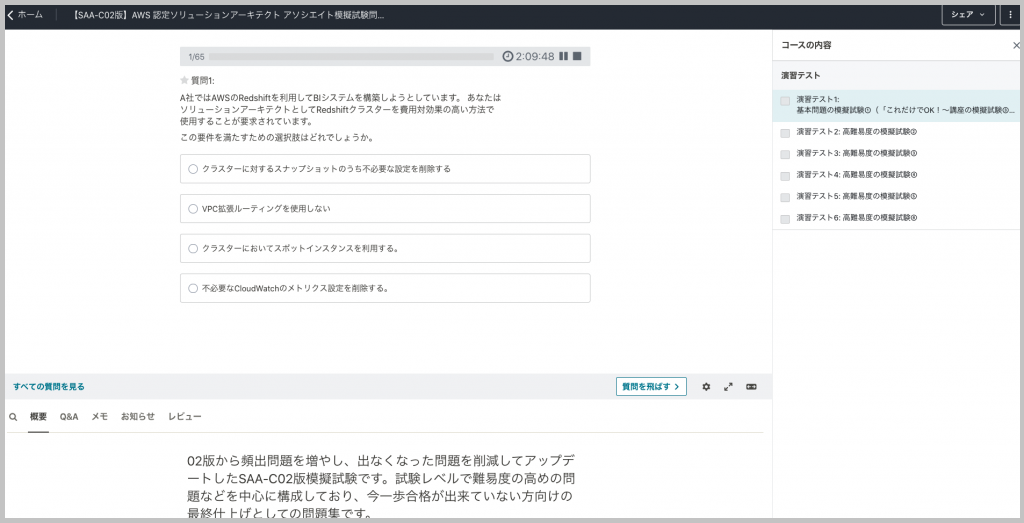Open the settings gear below the question
1024x523 pixels.
706,387
